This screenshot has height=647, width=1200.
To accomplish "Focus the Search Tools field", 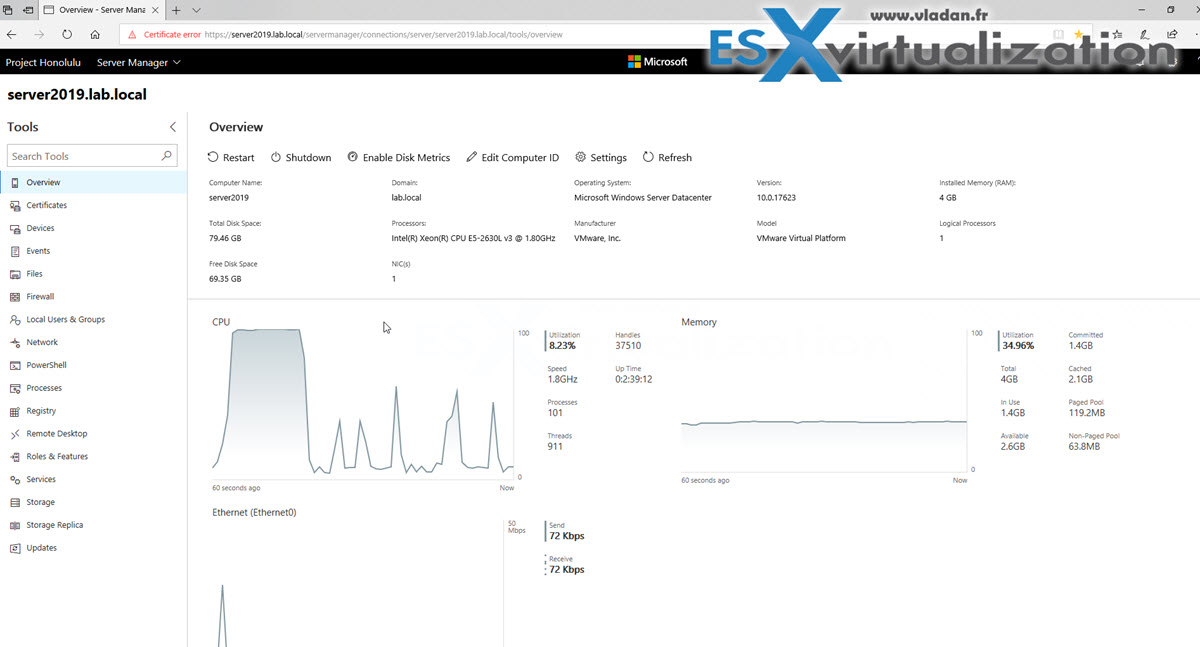I will pos(92,156).
